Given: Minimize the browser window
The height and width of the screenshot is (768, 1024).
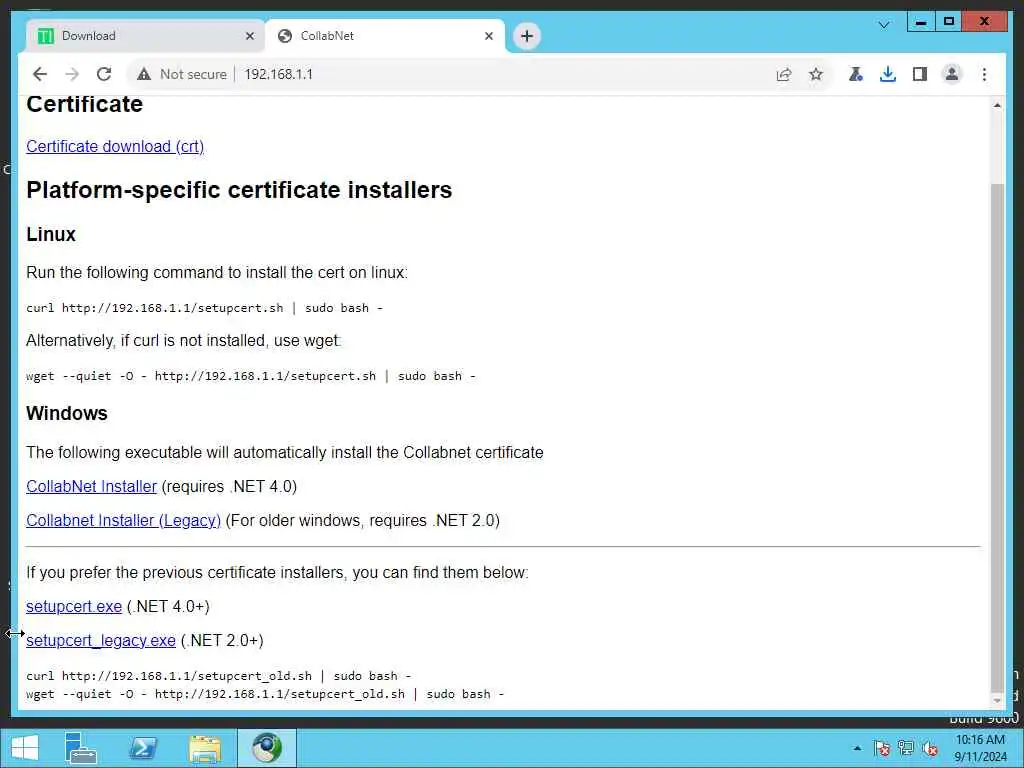Looking at the screenshot, I should pyautogui.click(x=921, y=22).
